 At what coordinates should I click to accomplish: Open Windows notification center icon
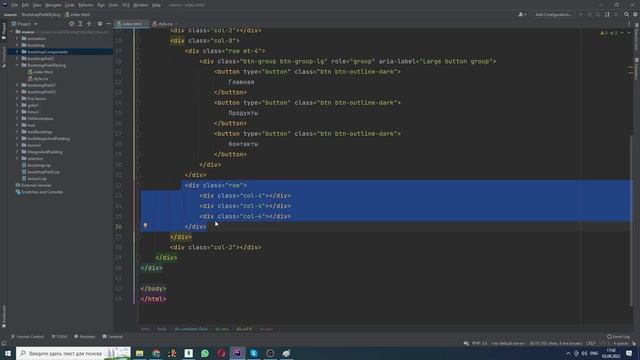tap(629, 353)
